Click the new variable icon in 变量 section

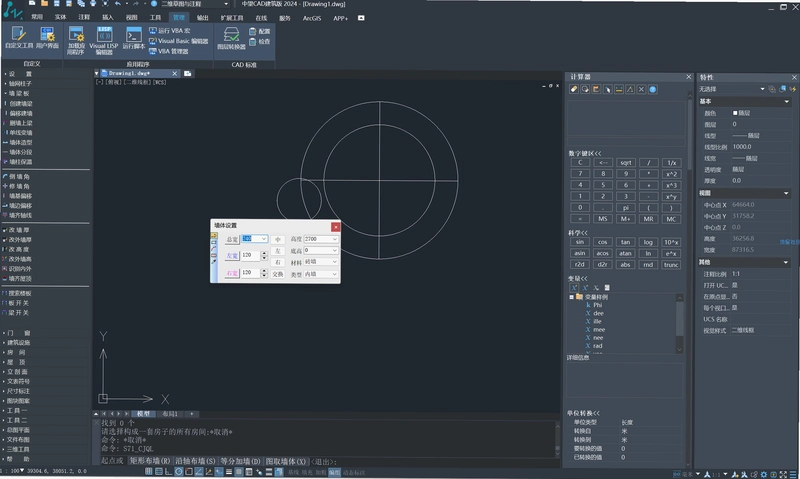coord(574,288)
